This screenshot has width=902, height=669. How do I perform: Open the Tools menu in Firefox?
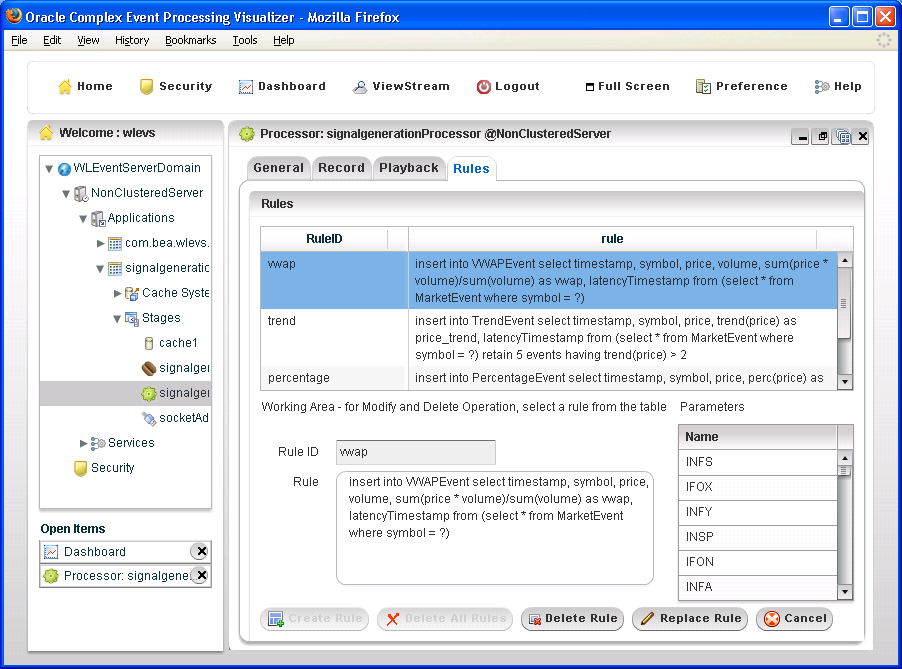244,40
